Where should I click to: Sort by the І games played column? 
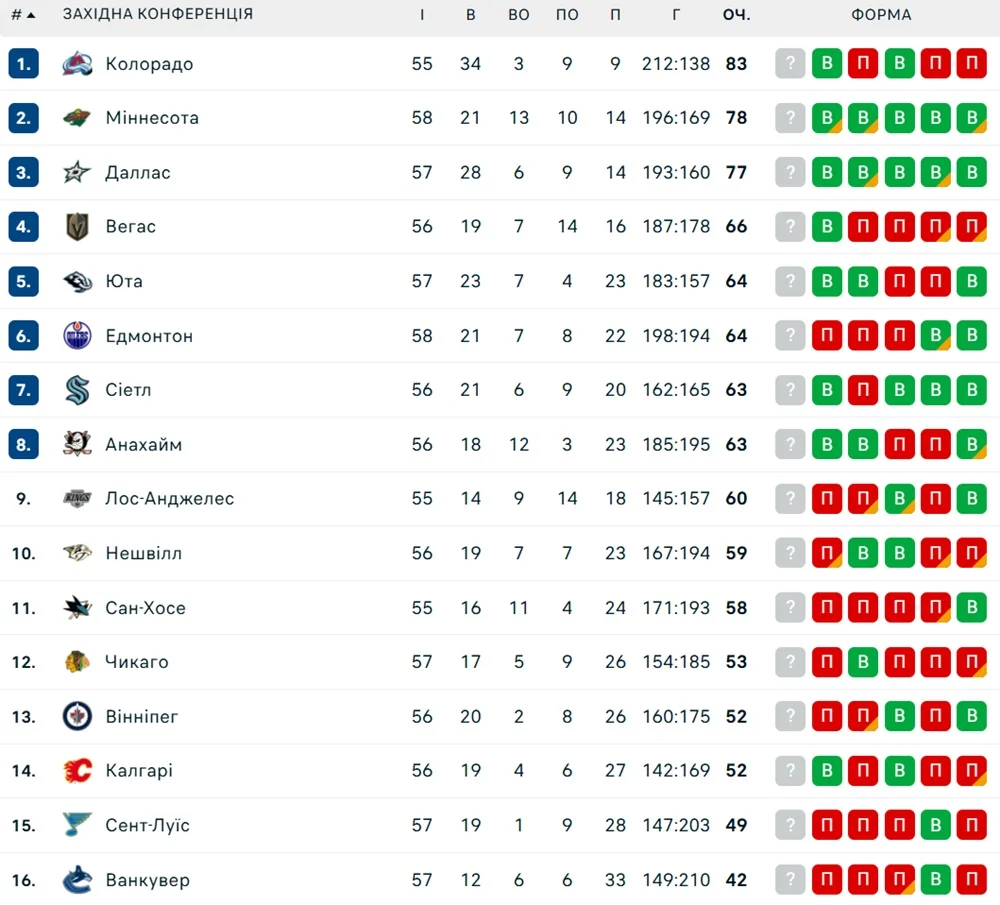coord(422,15)
